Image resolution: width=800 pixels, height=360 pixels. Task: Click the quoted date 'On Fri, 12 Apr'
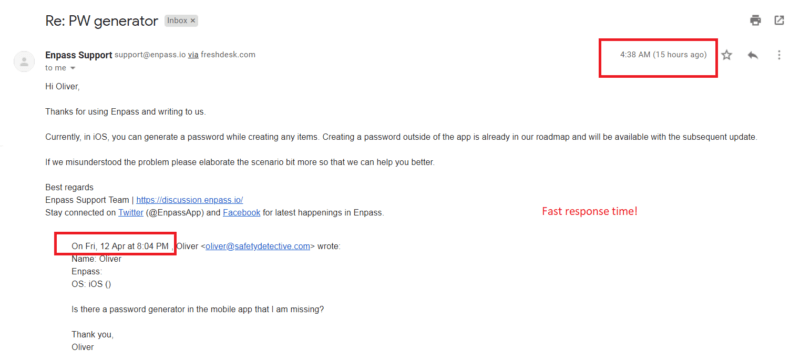pyautogui.click(x=98, y=246)
